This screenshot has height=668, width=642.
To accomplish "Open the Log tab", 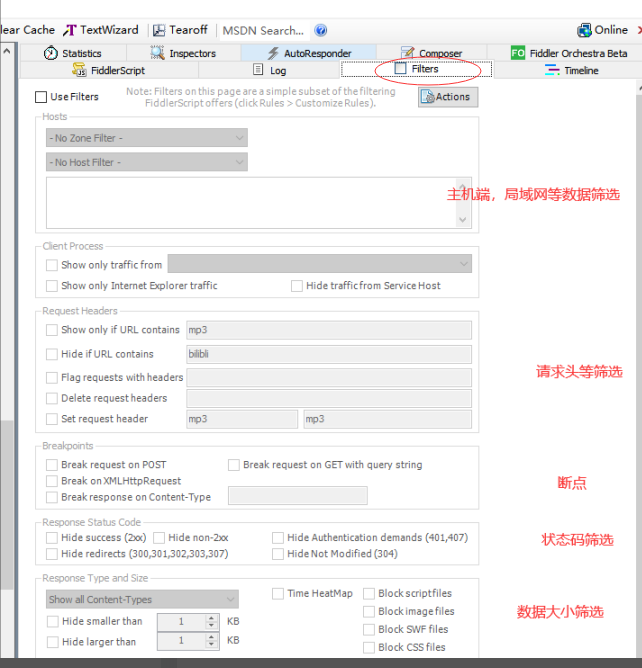I will pos(269,70).
